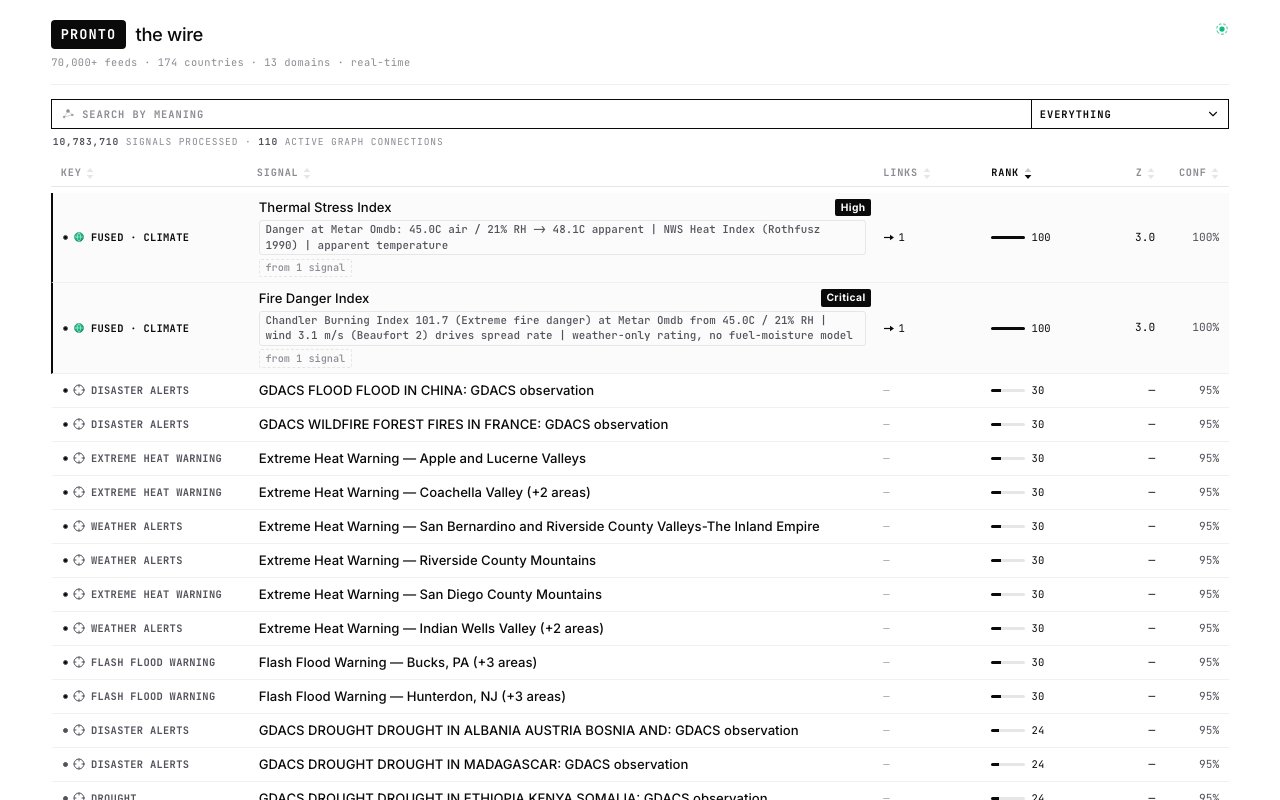Click the '174 countries' subtitle text
The image size is (1280, 800).
200,62
